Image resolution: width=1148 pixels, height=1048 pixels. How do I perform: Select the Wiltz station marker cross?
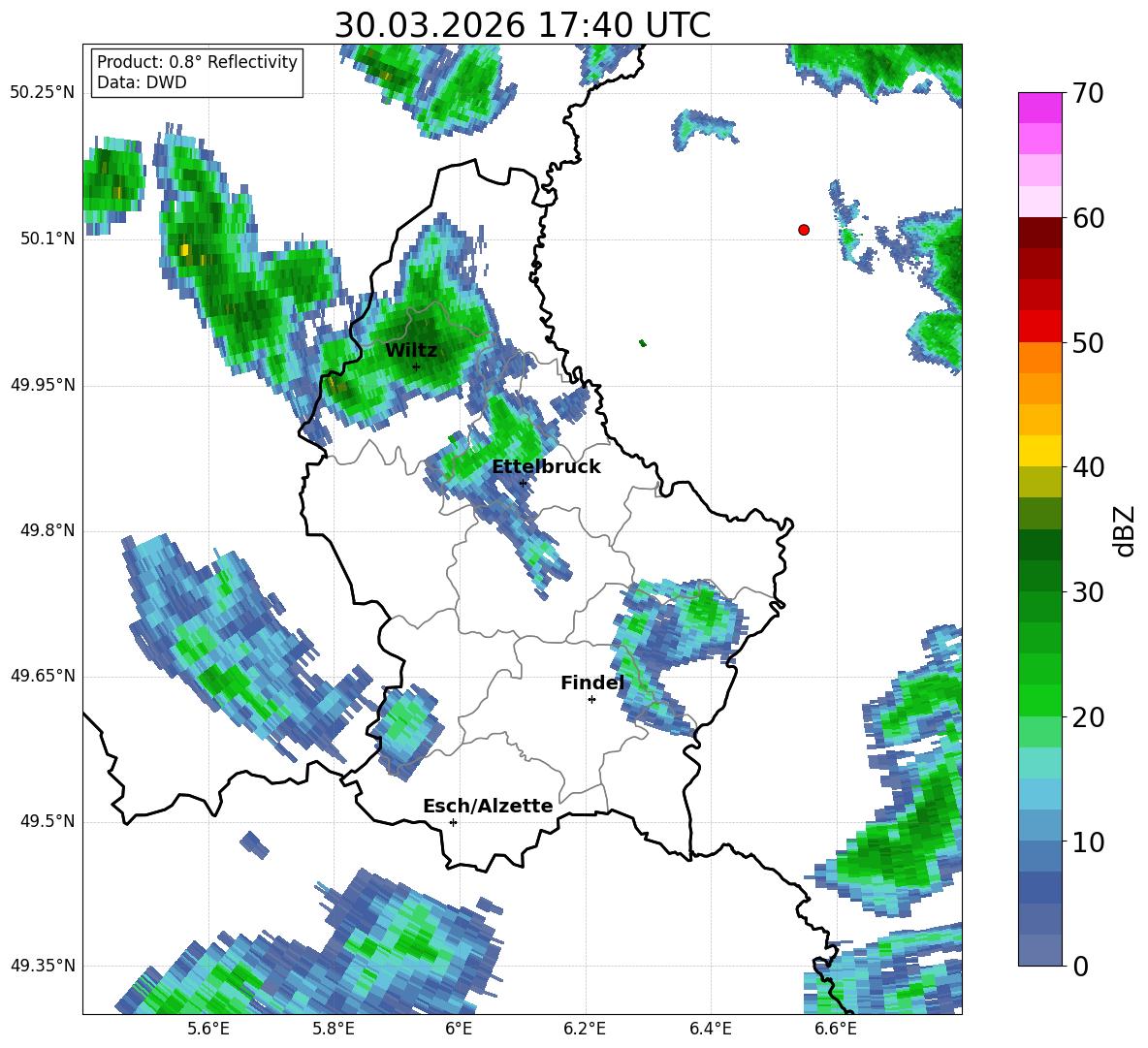416,366
